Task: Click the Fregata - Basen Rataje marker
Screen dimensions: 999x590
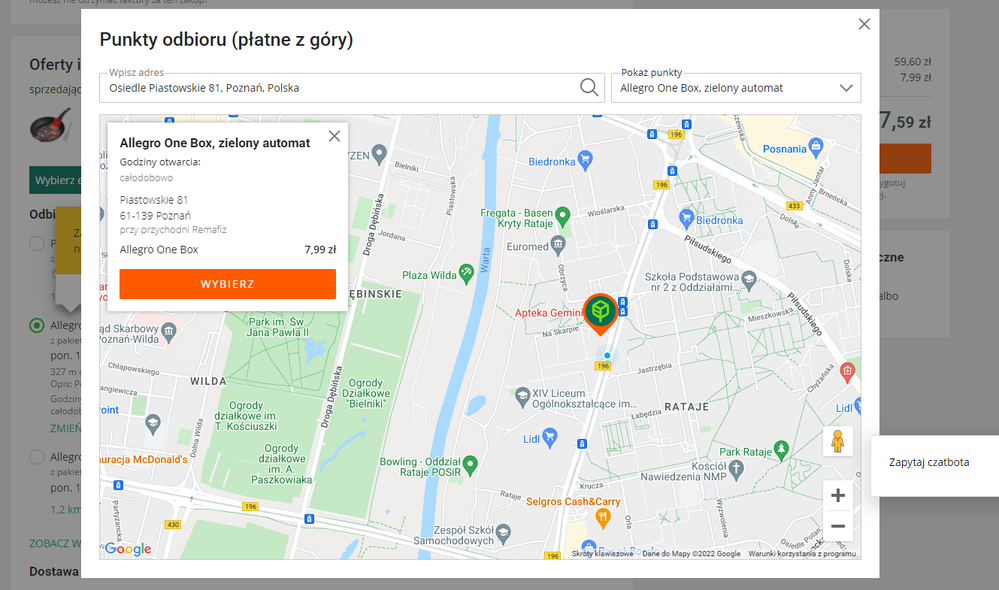Action: click(x=562, y=217)
